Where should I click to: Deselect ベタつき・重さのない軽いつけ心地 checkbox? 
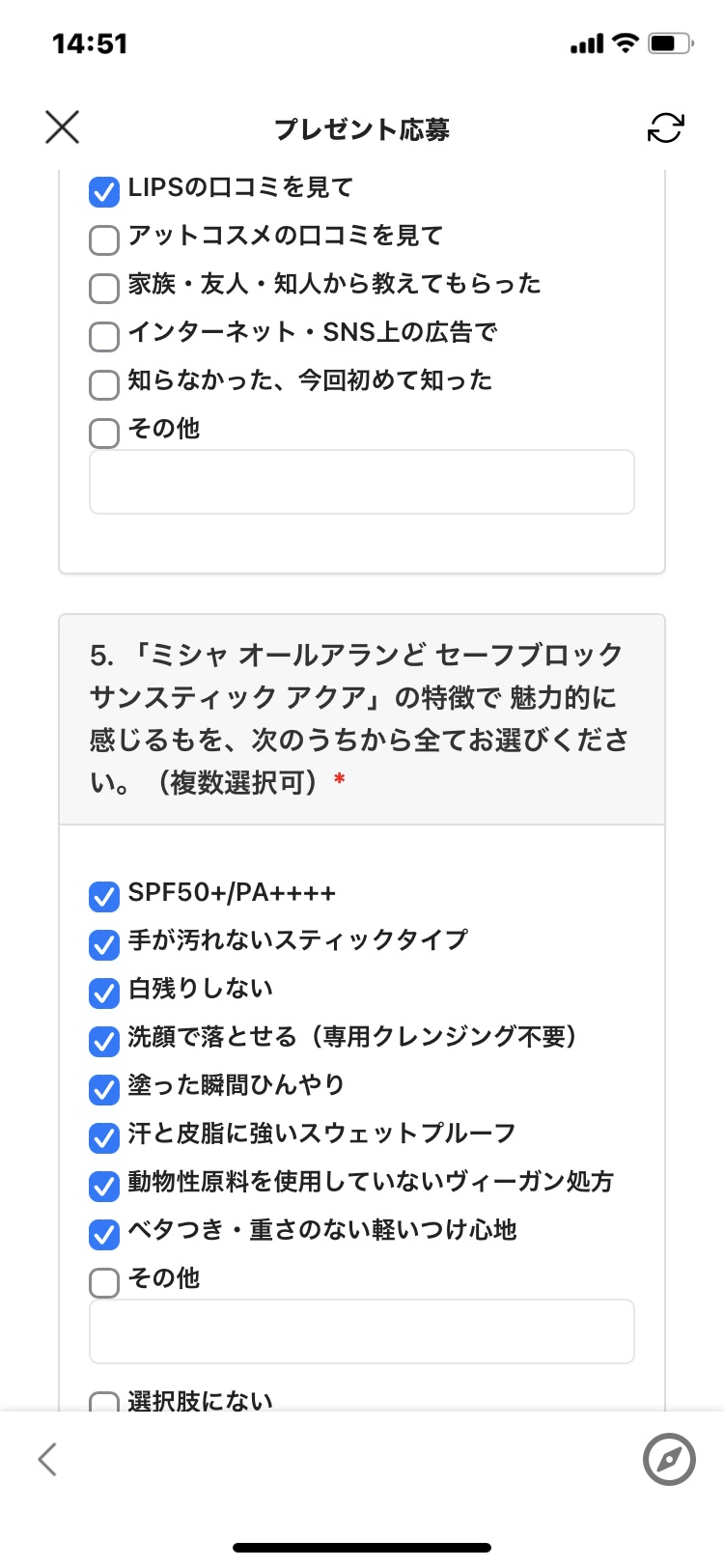(x=104, y=1234)
